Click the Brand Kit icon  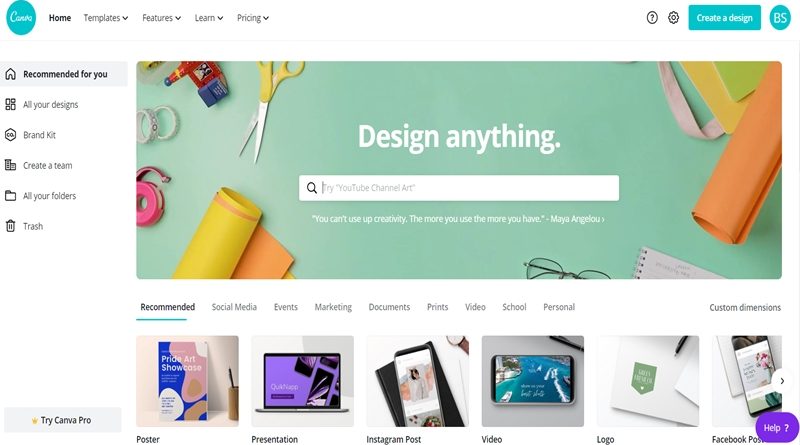click(x=10, y=135)
